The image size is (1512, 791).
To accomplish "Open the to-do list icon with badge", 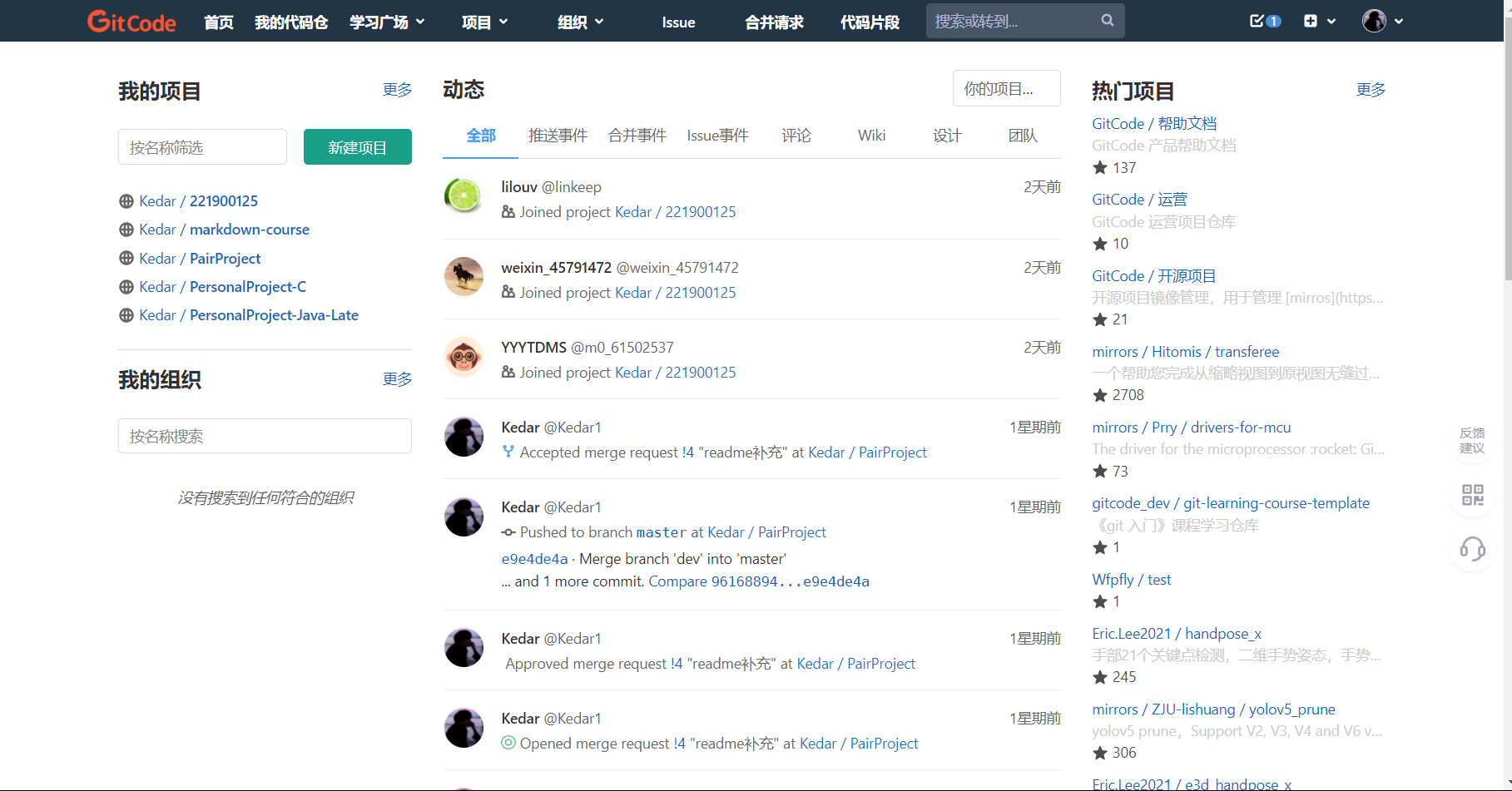I will [x=1265, y=21].
